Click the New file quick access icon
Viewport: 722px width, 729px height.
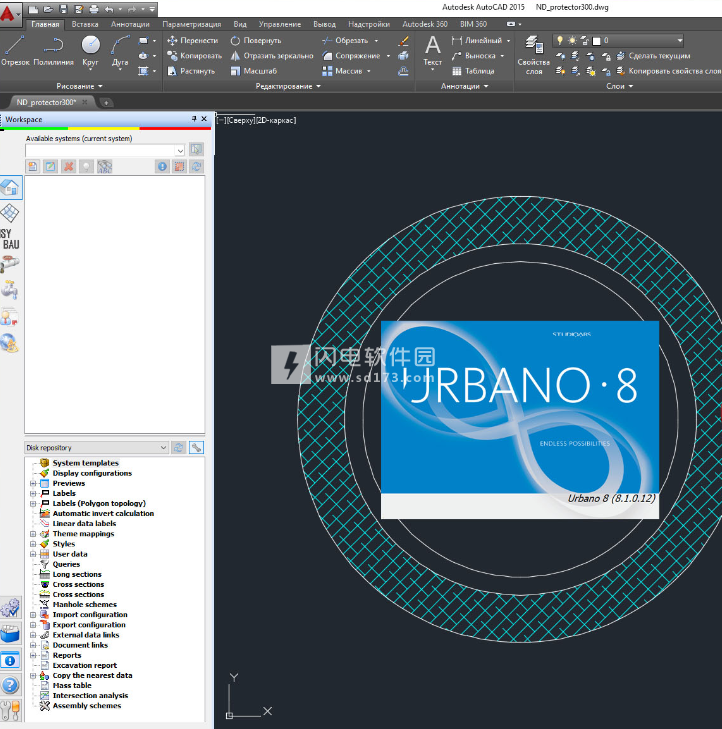click(x=33, y=9)
